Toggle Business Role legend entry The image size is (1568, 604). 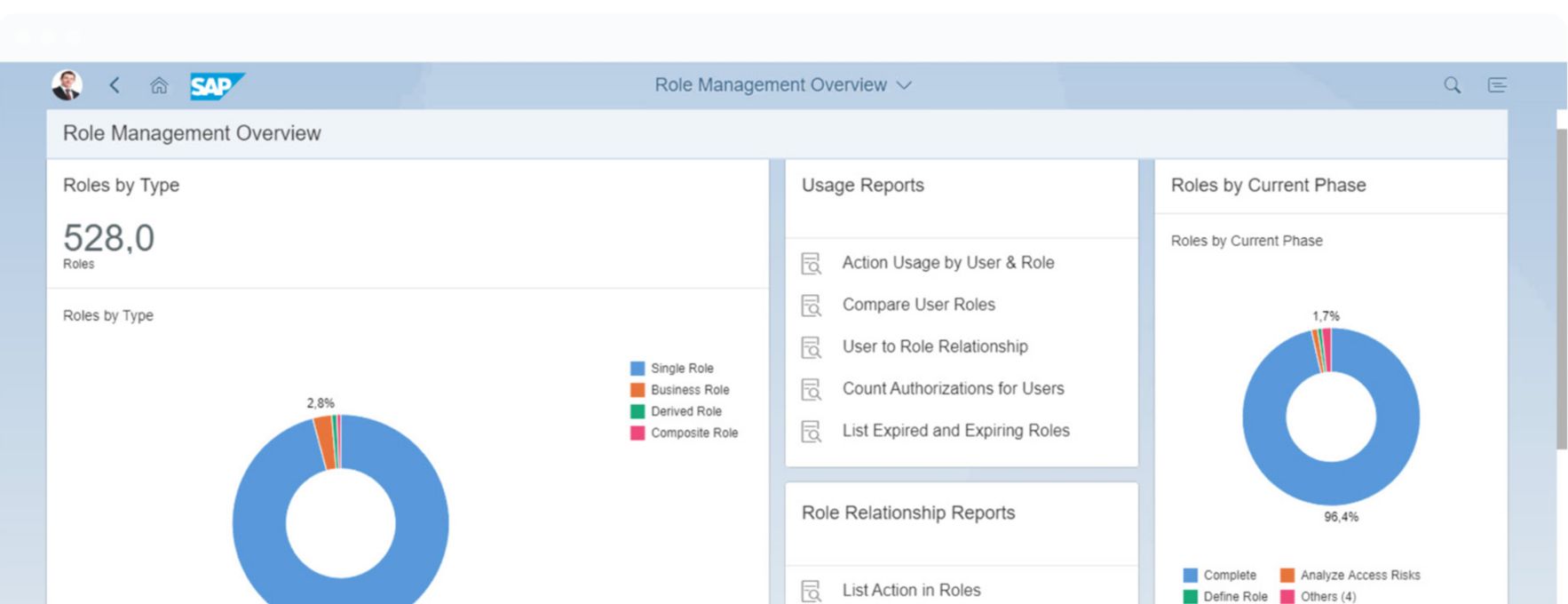point(689,390)
